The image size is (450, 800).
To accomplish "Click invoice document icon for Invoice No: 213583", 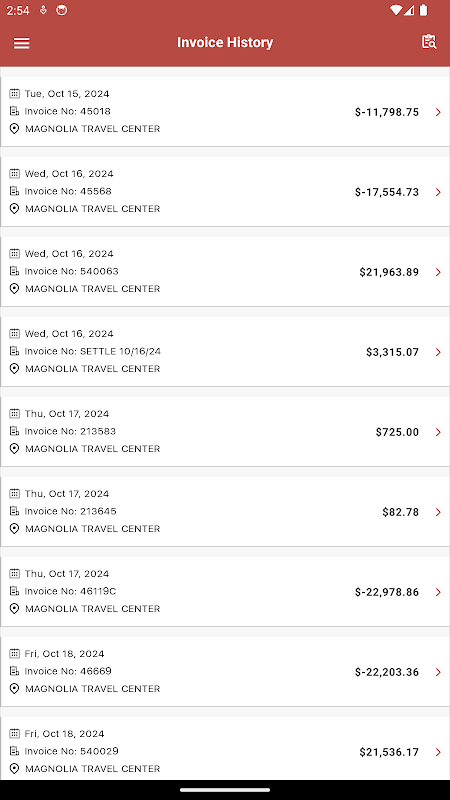I will coord(15,431).
